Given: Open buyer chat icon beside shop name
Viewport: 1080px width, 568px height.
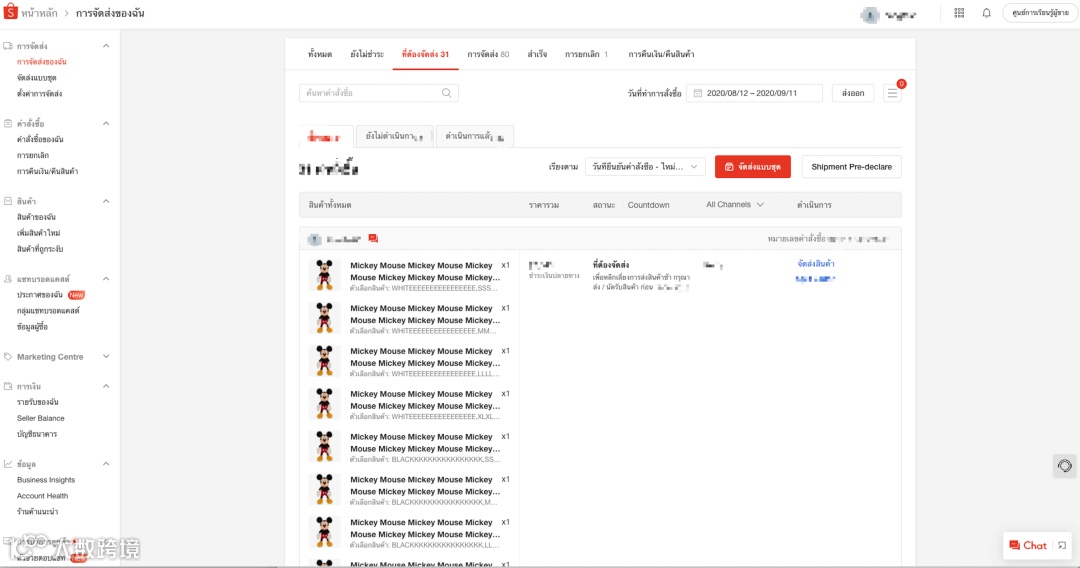Looking at the screenshot, I should [x=373, y=239].
